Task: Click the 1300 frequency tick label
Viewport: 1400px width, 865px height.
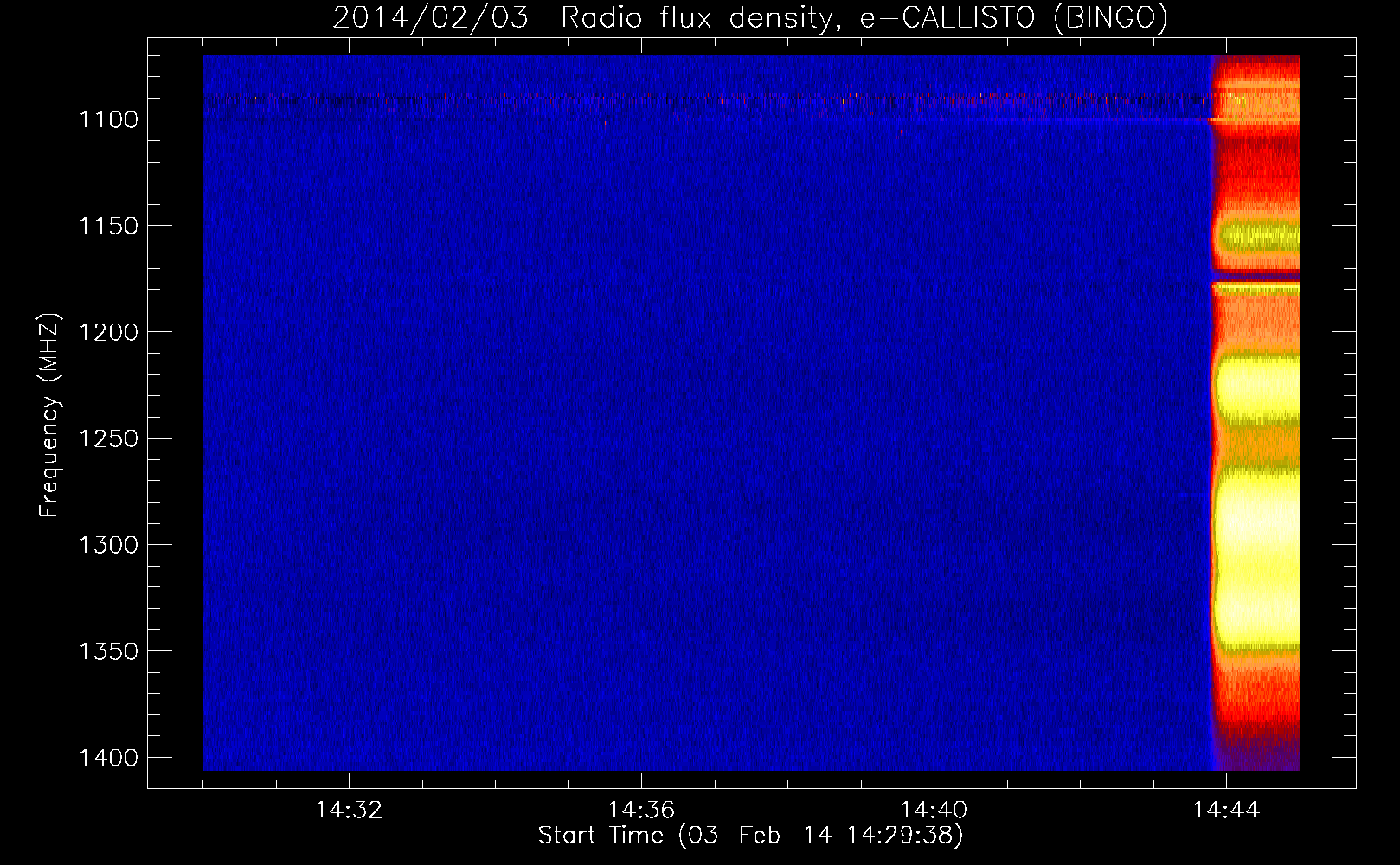Action: pyautogui.click(x=108, y=545)
